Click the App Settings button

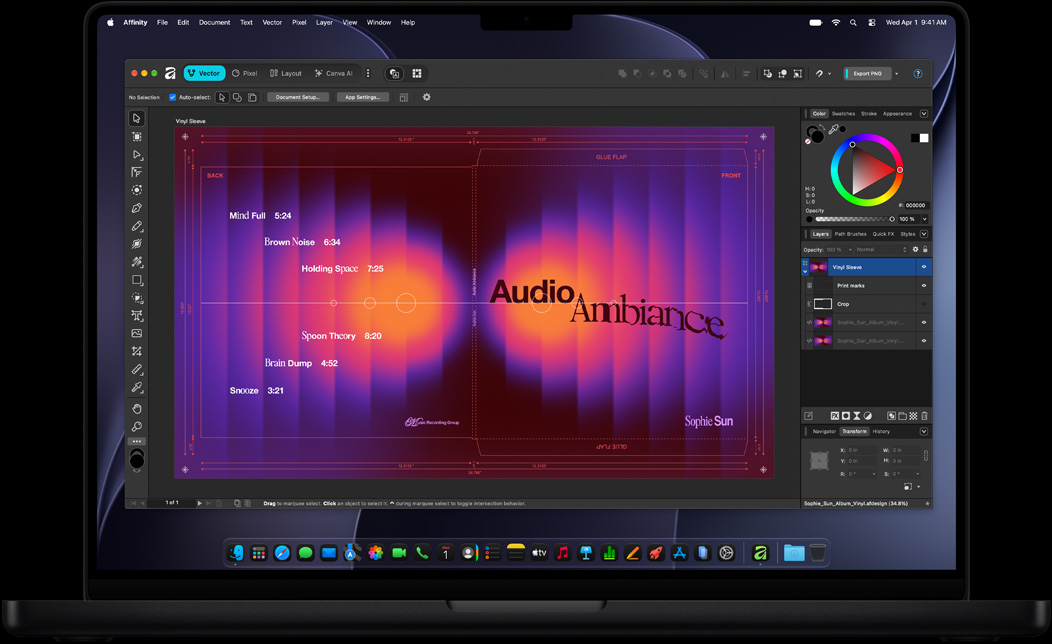pyautogui.click(x=362, y=97)
